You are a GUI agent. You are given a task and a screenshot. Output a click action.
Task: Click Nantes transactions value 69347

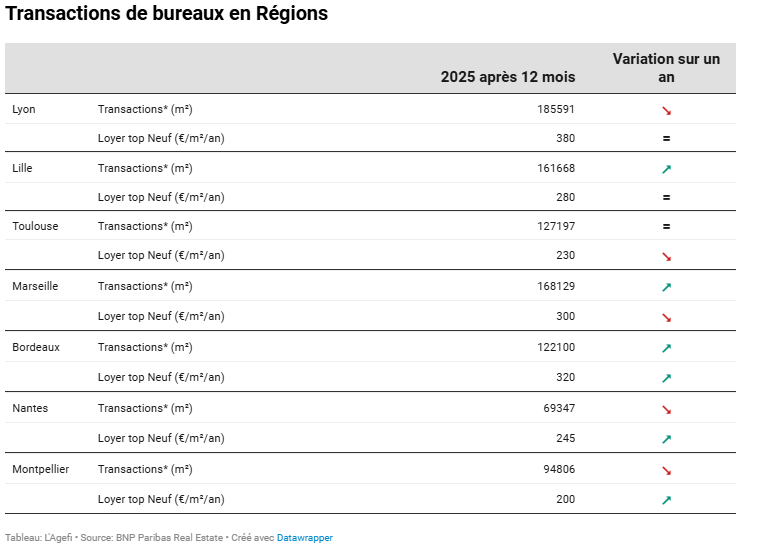pyautogui.click(x=559, y=408)
